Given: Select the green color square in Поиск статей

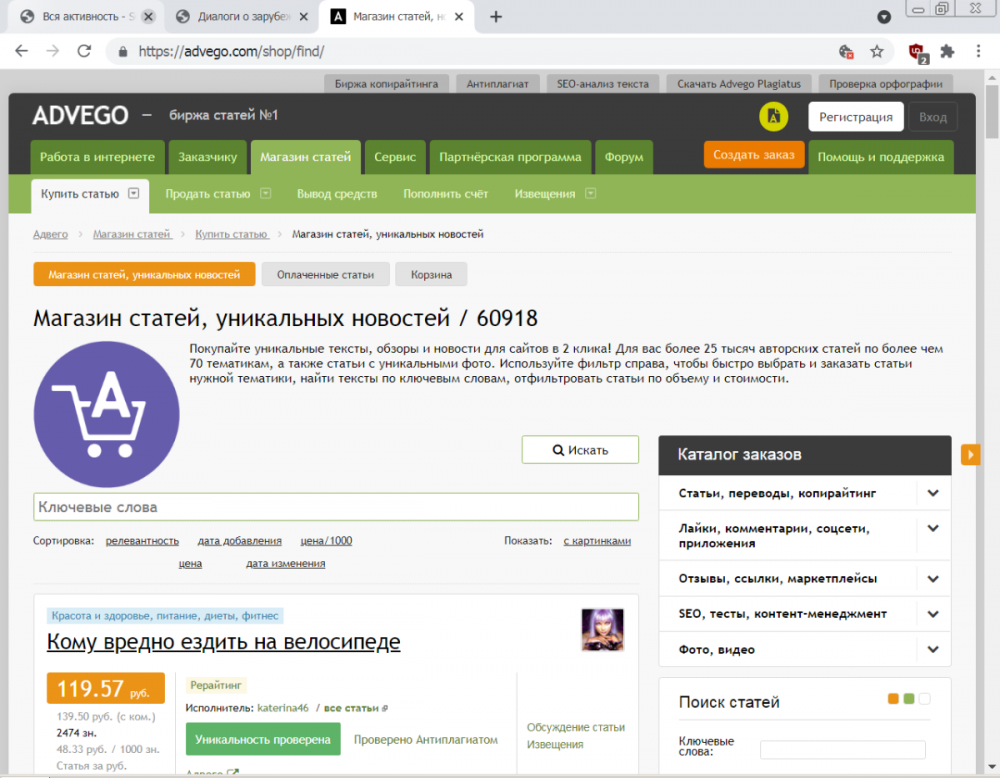Looking at the screenshot, I should (x=908, y=699).
